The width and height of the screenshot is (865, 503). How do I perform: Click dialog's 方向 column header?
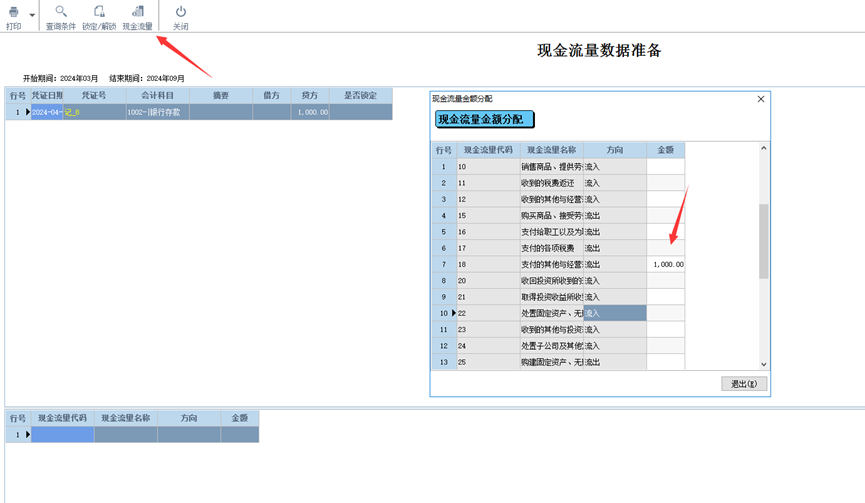[x=615, y=150]
